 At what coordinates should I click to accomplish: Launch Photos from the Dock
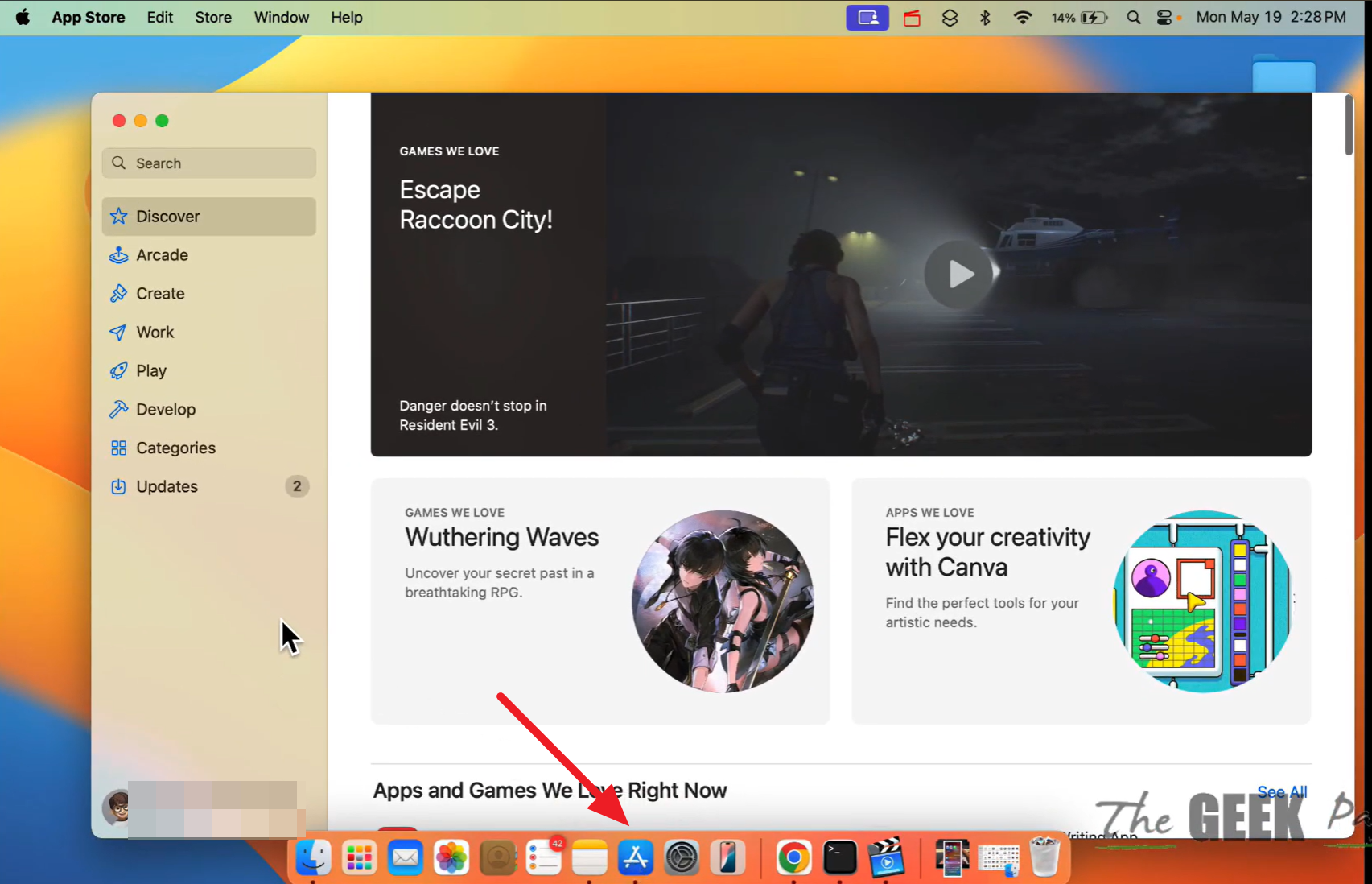coord(451,858)
